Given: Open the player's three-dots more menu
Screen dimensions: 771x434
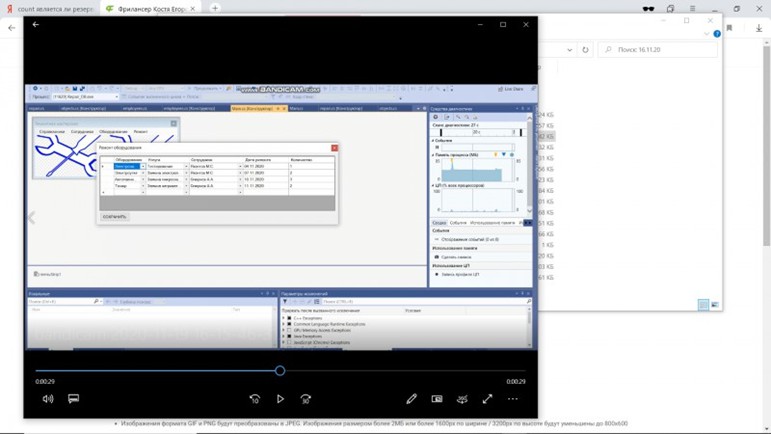Looking at the screenshot, I should tap(513, 399).
